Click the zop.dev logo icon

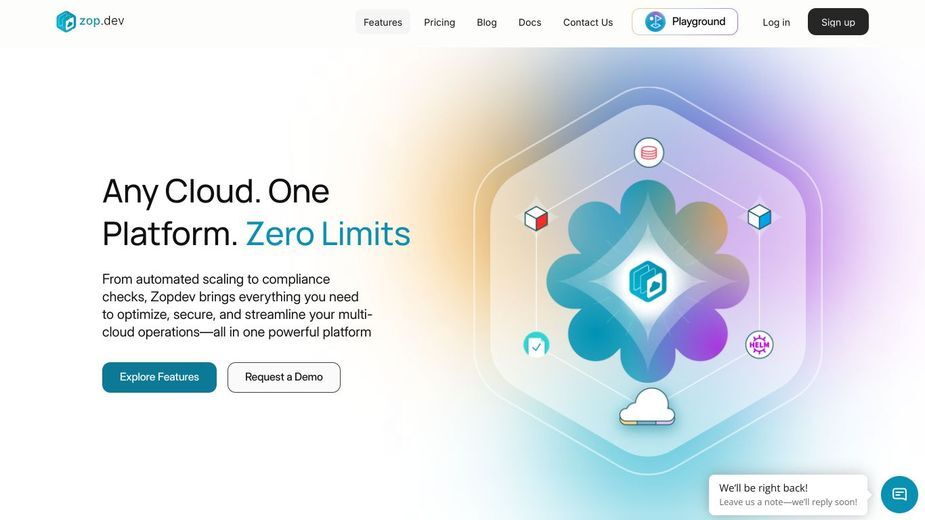click(x=65, y=22)
